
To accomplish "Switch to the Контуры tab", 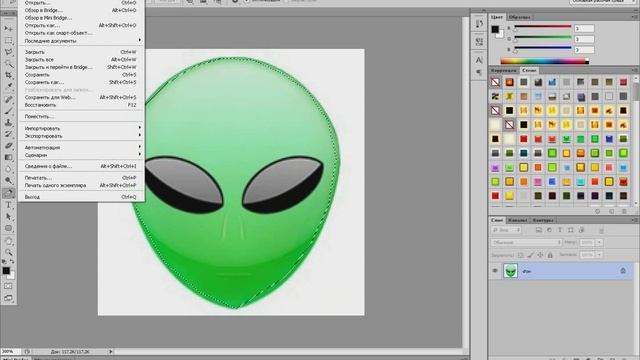I will pyautogui.click(x=542, y=220).
